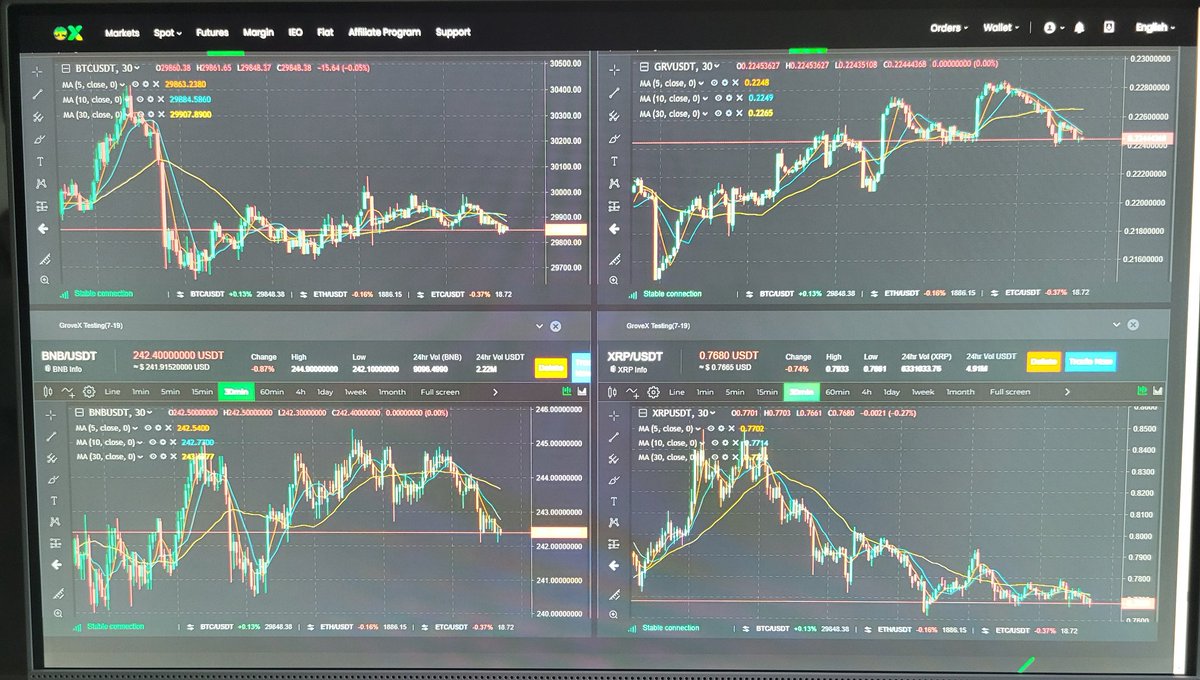Select pattern tool in GRVUSDT chart
The image size is (1200, 680).
click(613, 184)
